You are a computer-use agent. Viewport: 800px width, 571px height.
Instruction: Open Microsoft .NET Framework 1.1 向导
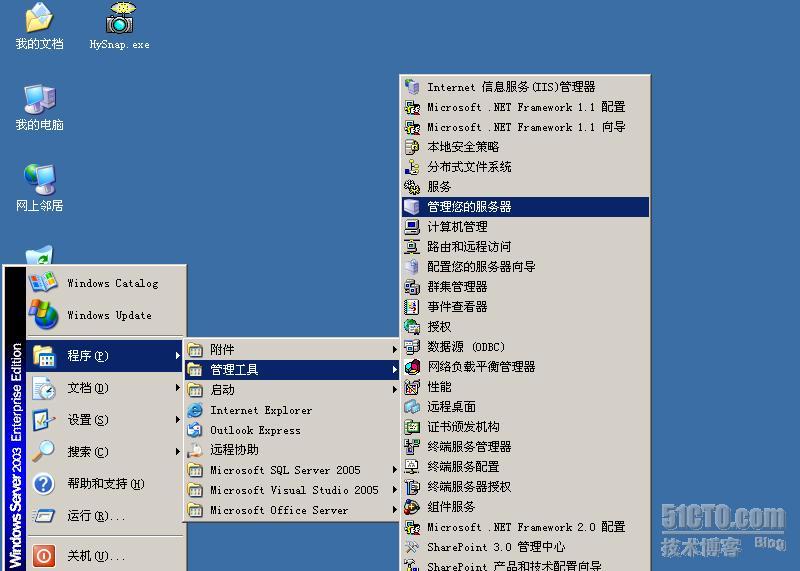(526, 127)
